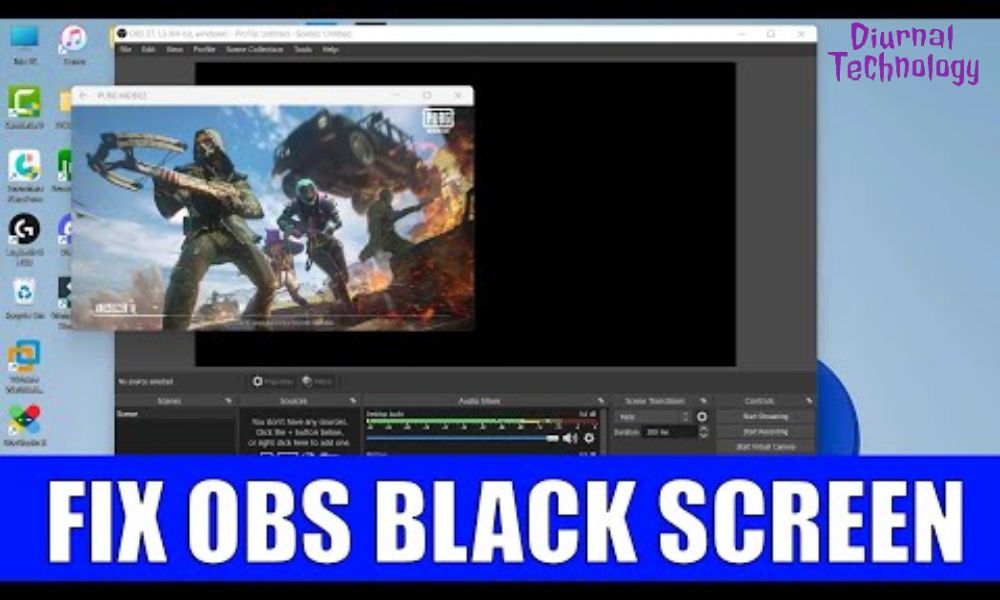The height and width of the screenshot is (600, 1000).
Task: Open Filters from the toolbar above the panels
Action: tap(316, 380)
